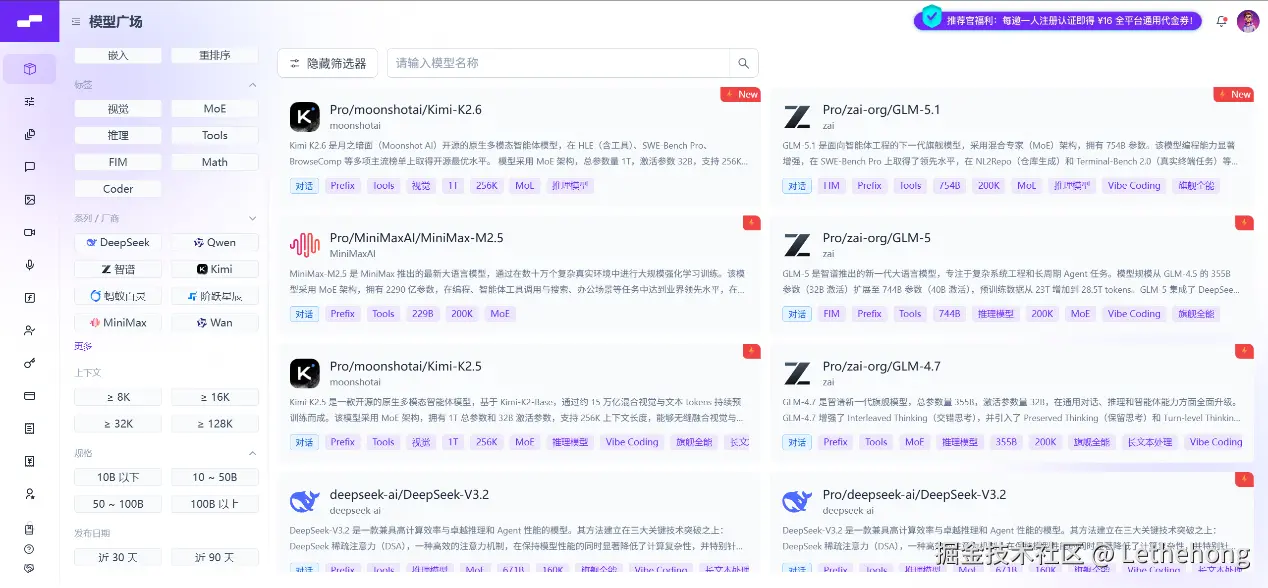
Task: Open the credit card icon in left sidebar
Action: (x=30, y=396)
